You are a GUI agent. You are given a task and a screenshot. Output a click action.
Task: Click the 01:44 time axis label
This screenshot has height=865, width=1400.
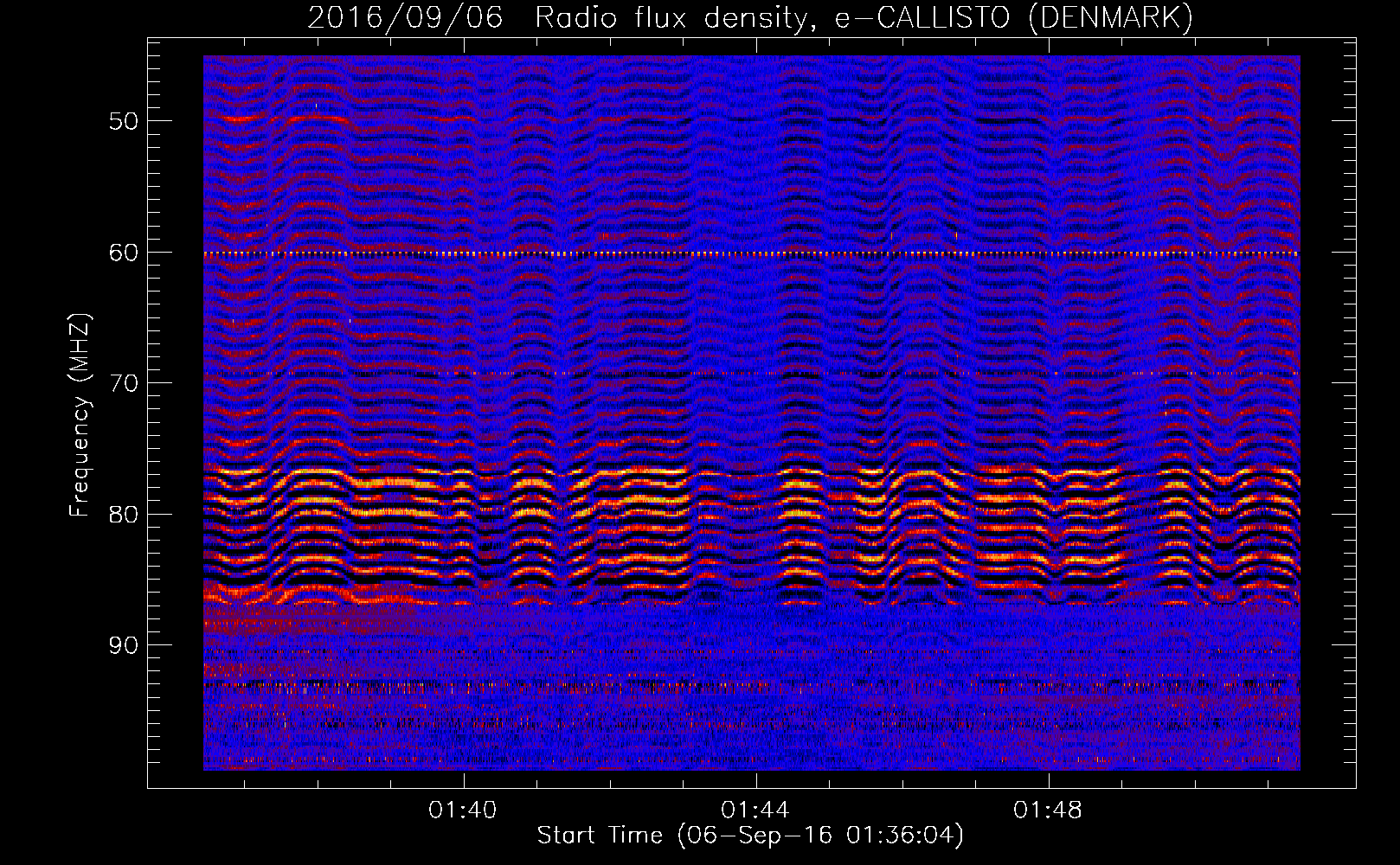click(755, 810)
